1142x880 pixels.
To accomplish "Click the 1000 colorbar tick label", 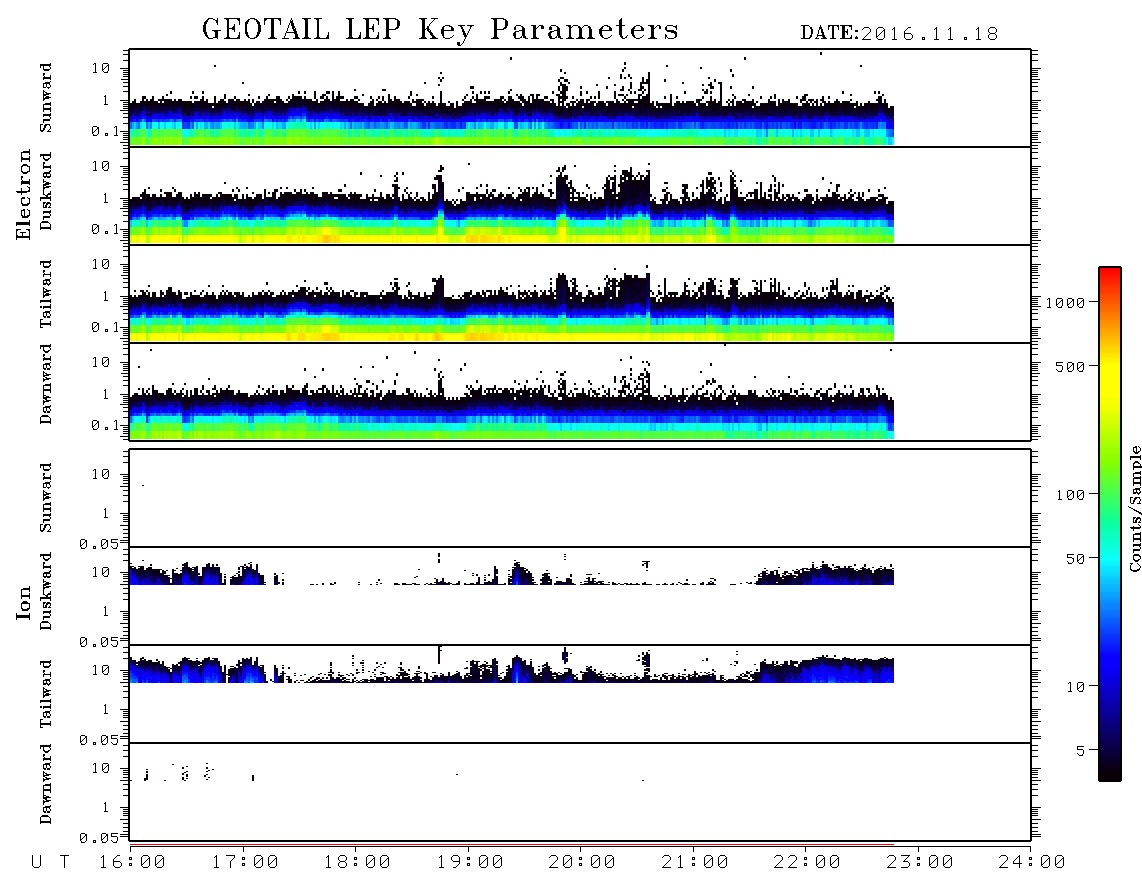I will [1065, 302].
